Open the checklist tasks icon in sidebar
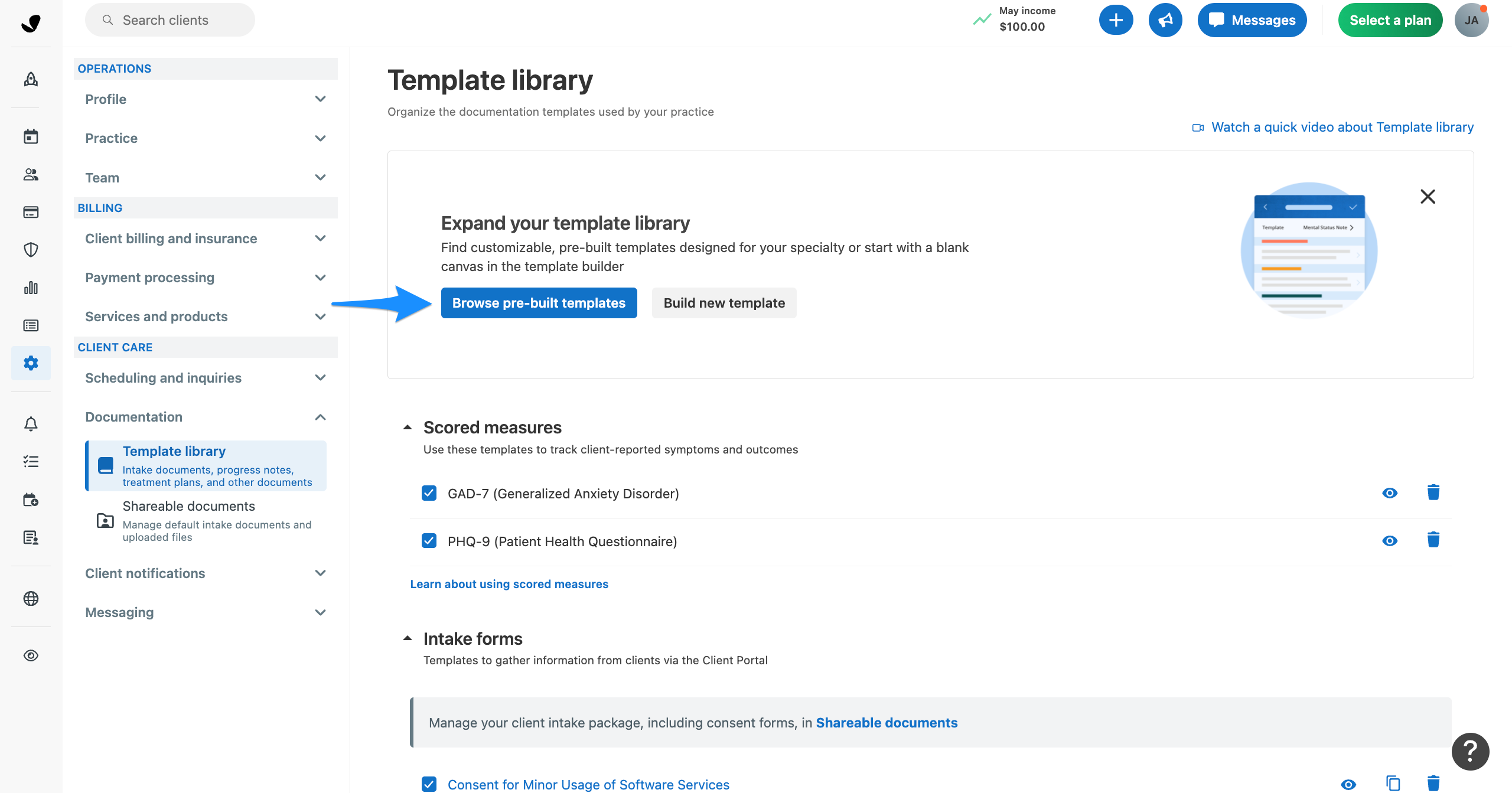 click(x=31, y=461)
